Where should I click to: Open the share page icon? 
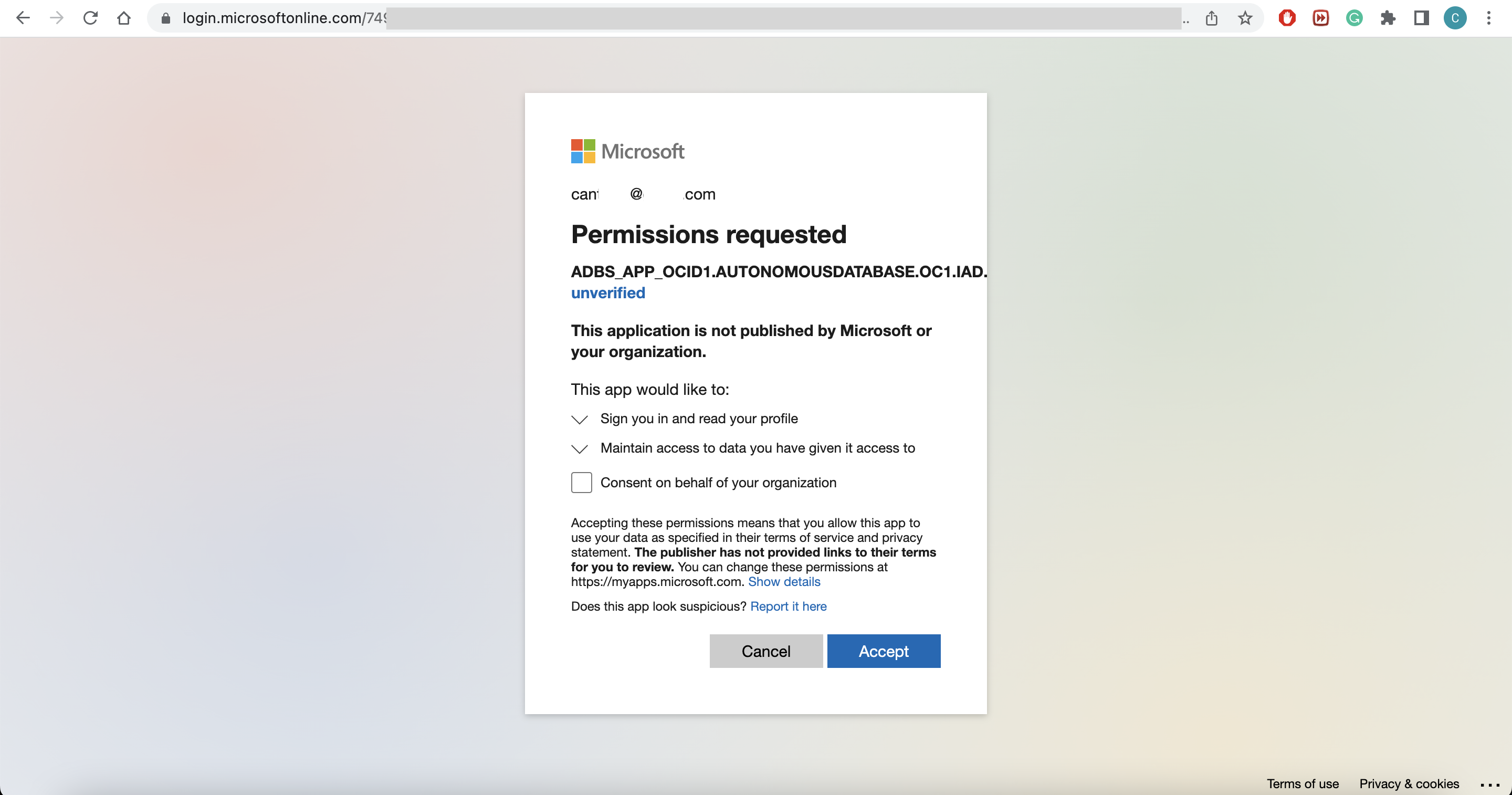[1212, 18]
